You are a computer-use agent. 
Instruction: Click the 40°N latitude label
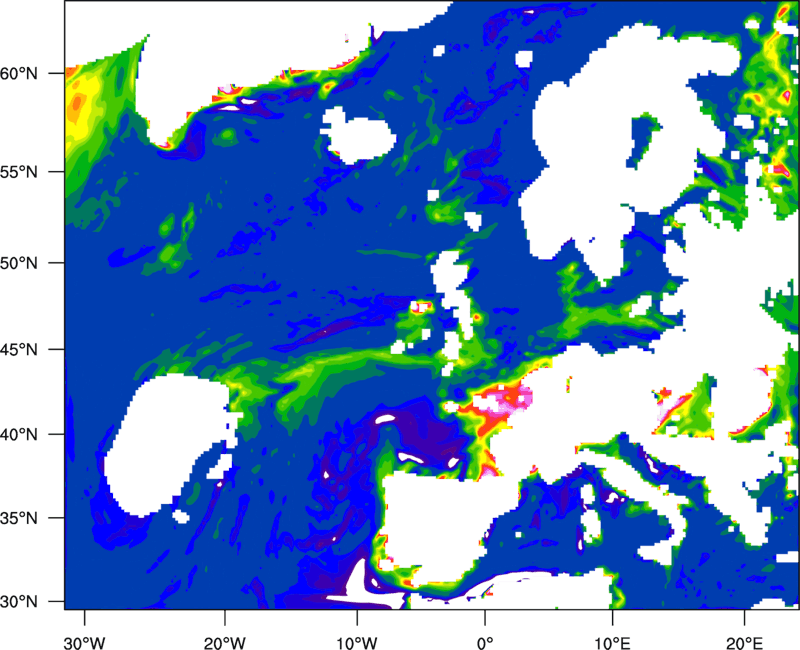19,435
